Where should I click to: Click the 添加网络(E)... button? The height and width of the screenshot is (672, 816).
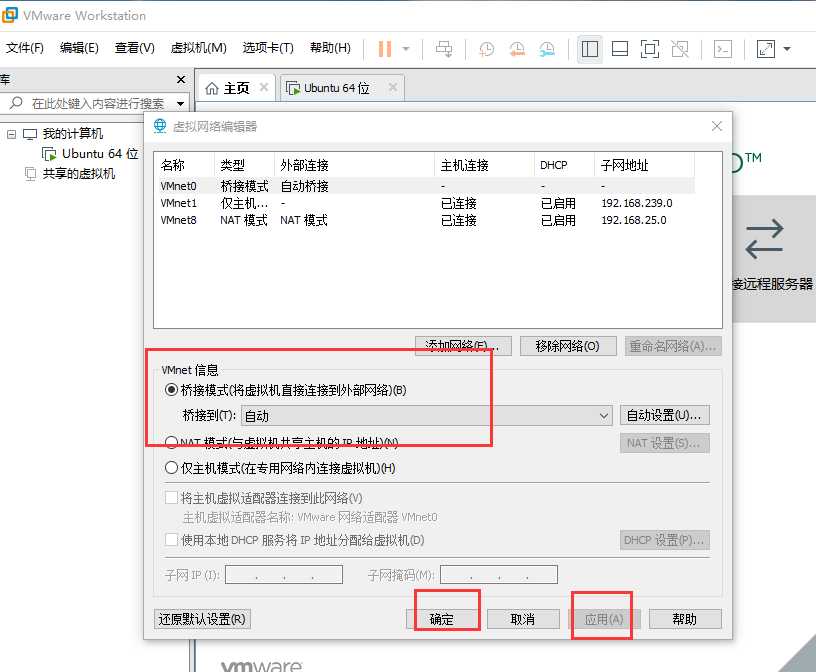pyautogui.click(x=463, y=346)
